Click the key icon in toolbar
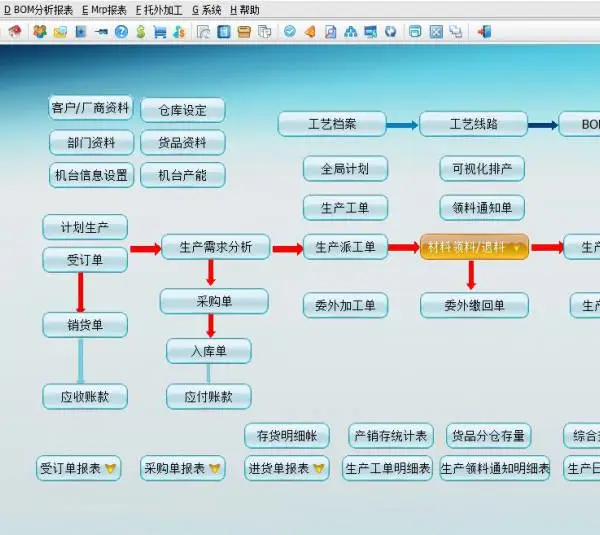600x535 pixels. (x=101, y=32)
